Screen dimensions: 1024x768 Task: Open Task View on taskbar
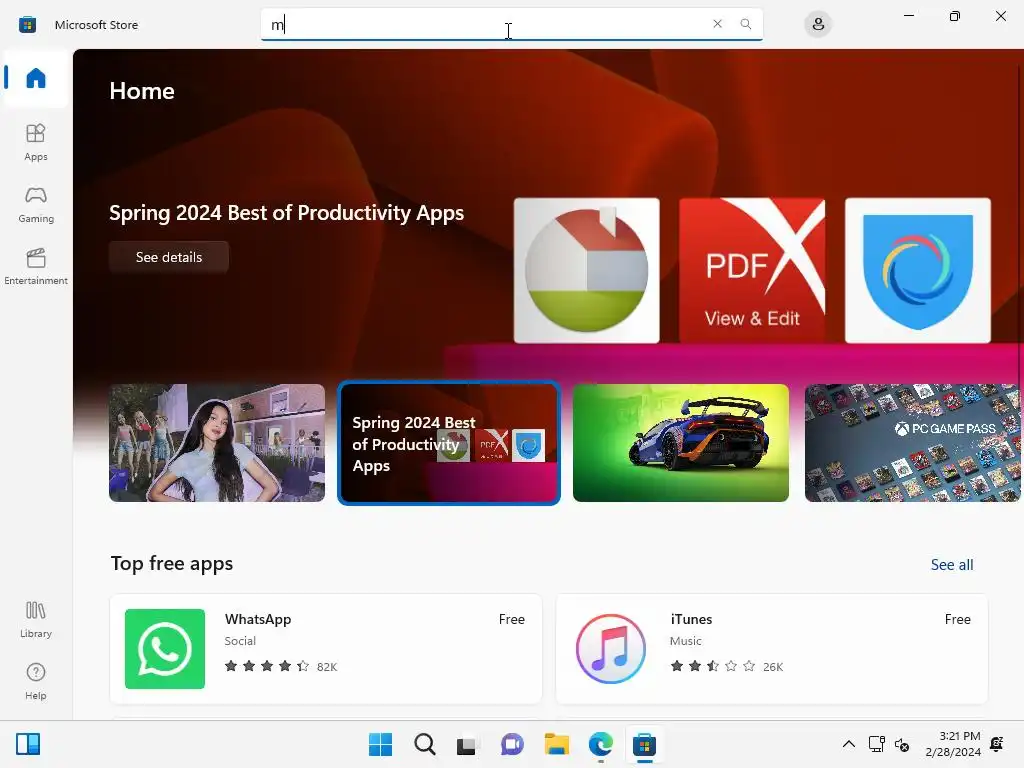(466, 744)
